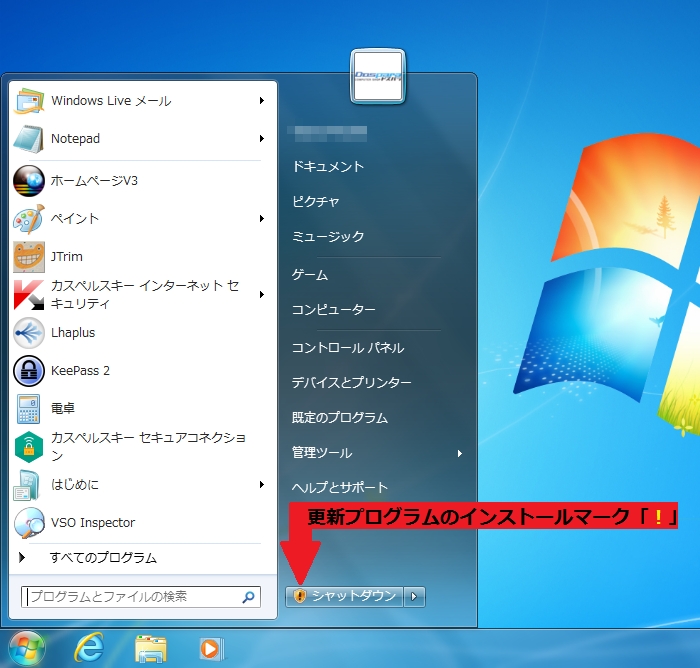Expand はじめに submenu arrow
700x668 pixels.
pos(262,485)
